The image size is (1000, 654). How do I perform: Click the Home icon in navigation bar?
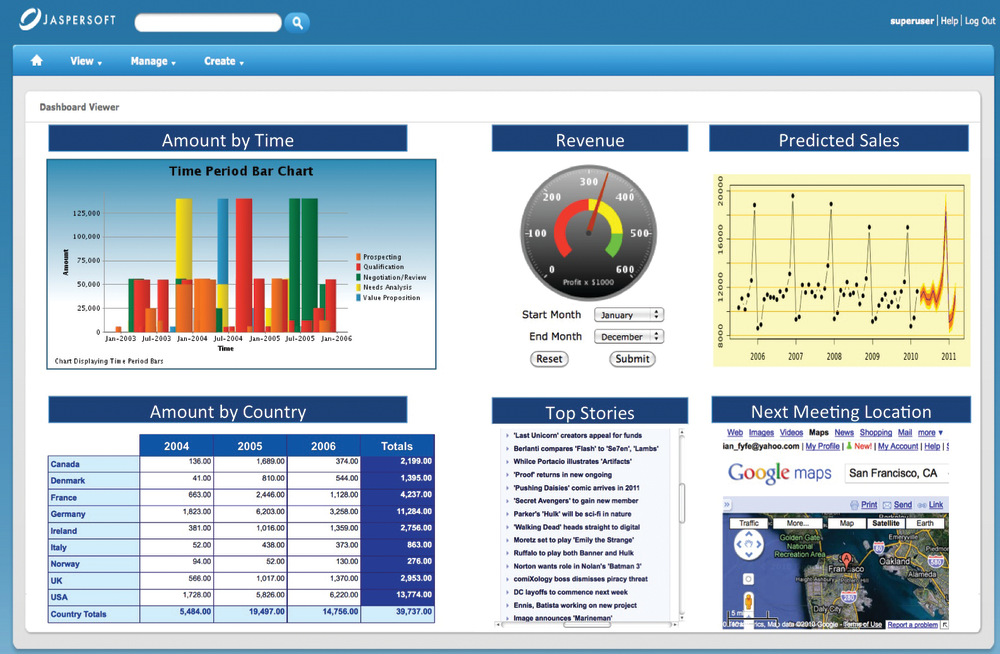[37, 61]
